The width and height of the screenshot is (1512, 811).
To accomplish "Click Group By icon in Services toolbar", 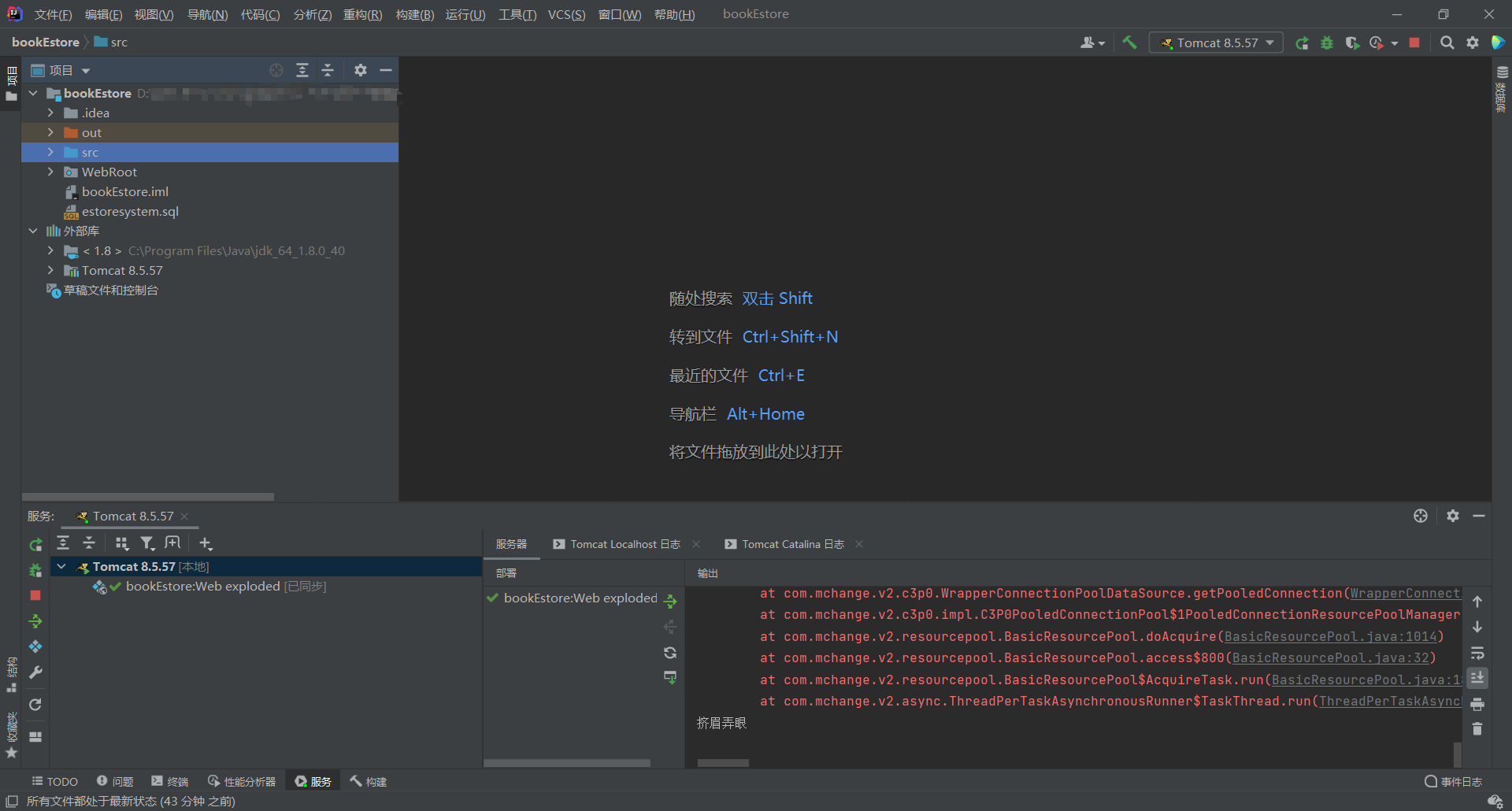I will tap(122, 543).
